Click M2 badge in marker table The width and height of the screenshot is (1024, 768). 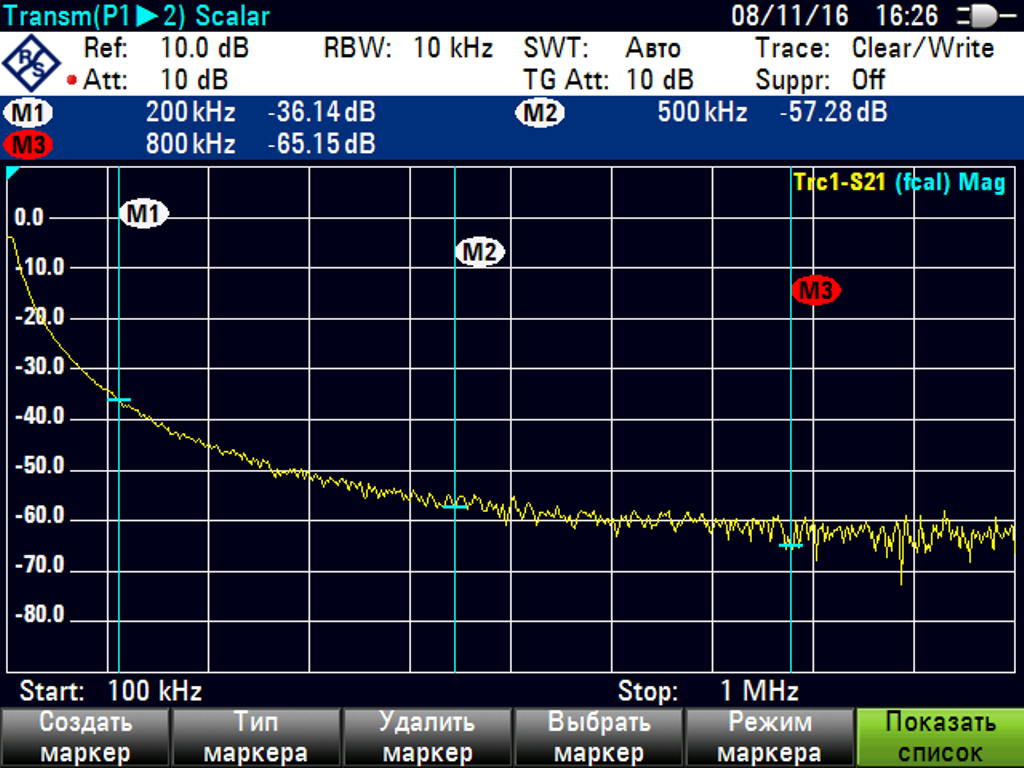539,113
